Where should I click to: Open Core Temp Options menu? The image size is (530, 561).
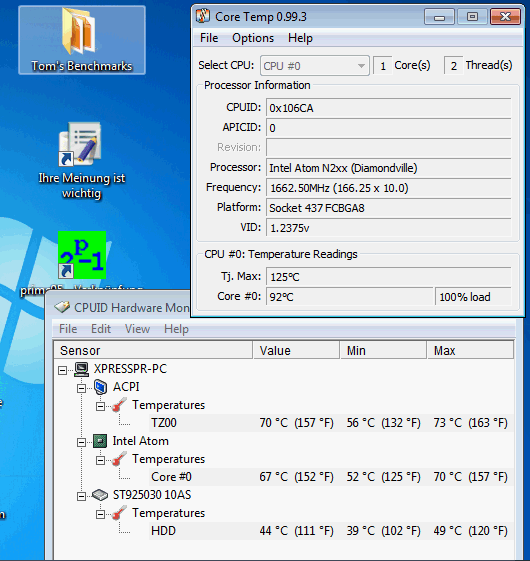253,38
